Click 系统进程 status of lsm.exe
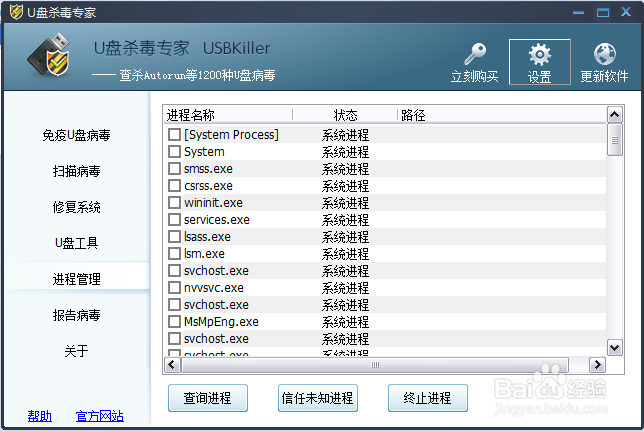This screenshot has height=432, width=644. [x=345, y=254]
